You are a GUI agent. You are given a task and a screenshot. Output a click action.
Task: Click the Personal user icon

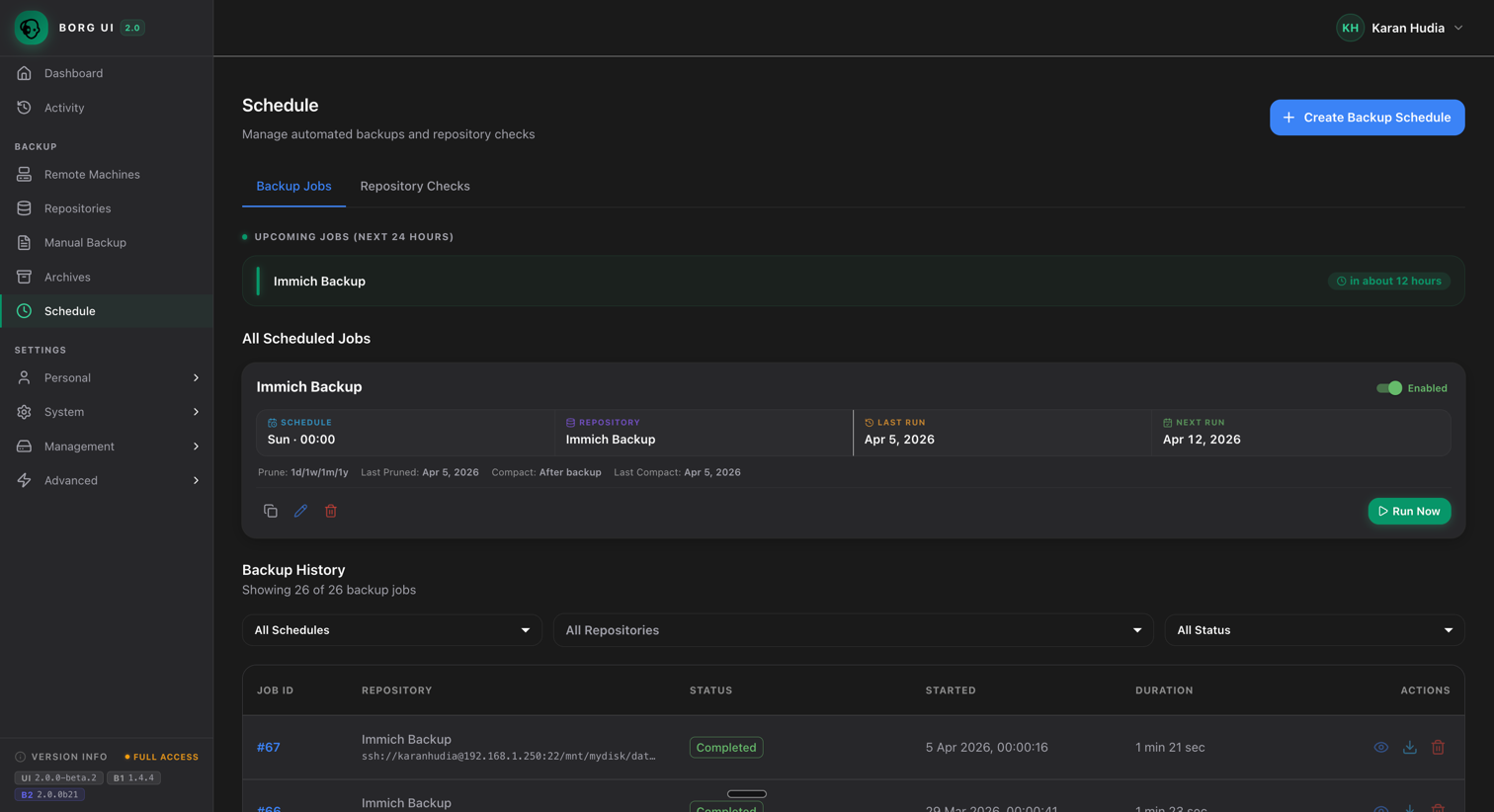point(24,377)
